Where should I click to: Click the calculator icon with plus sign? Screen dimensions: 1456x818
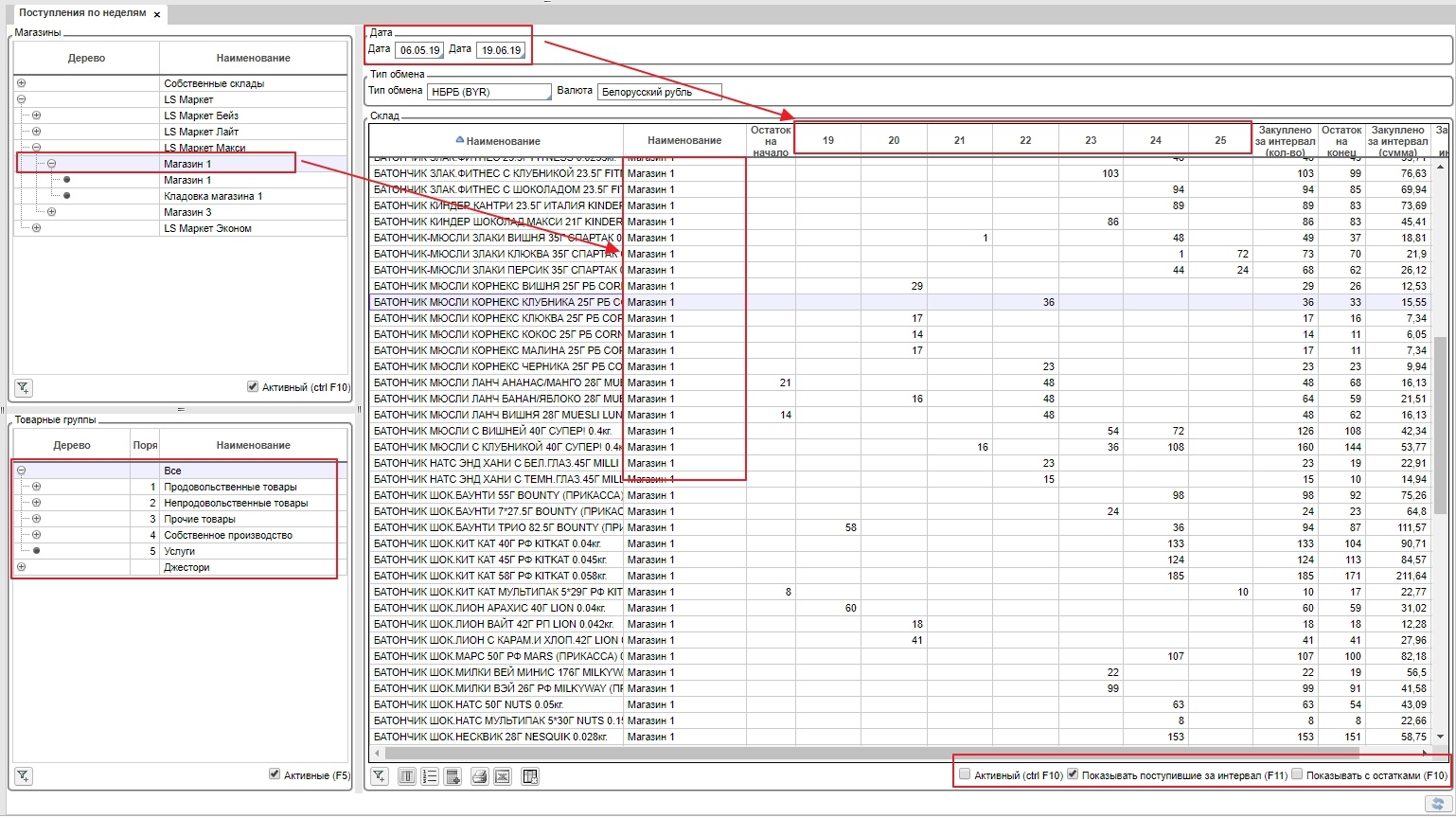pos(453,776)
